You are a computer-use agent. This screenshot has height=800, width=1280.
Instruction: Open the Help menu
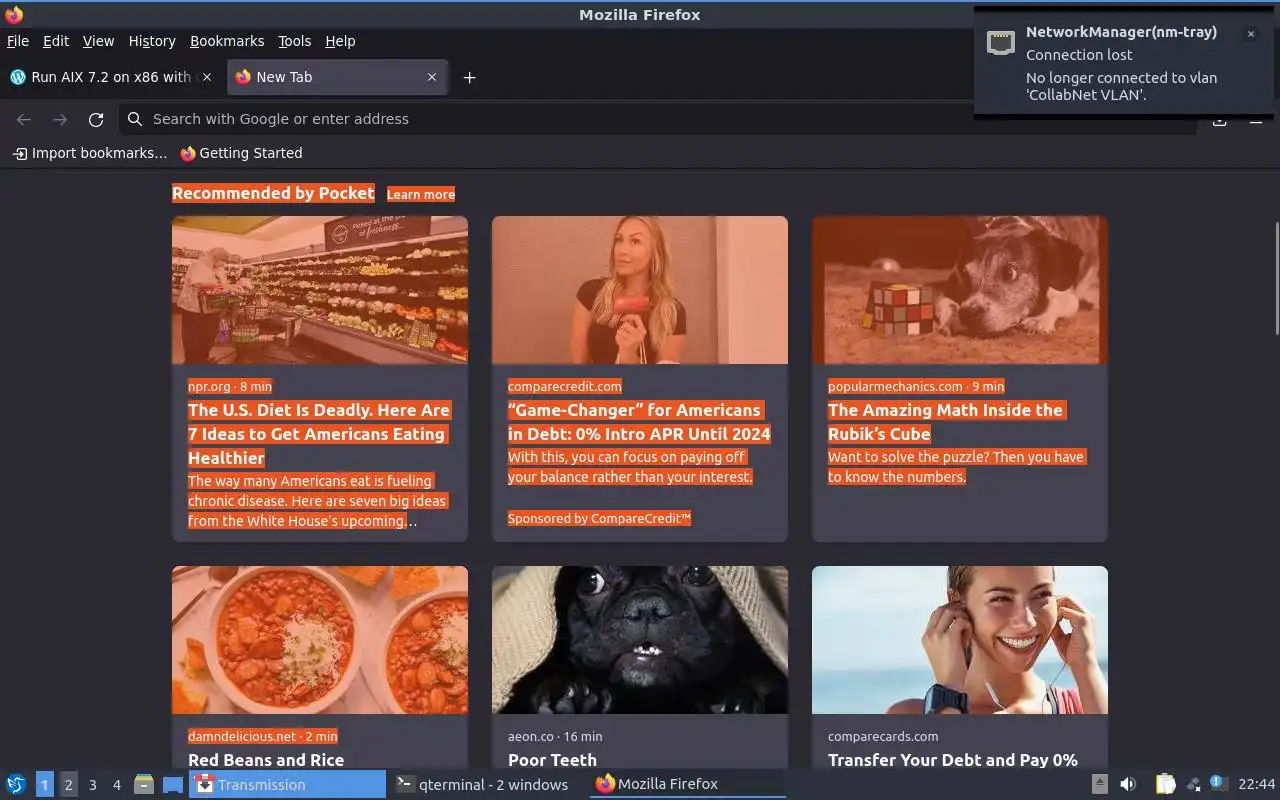340,41
